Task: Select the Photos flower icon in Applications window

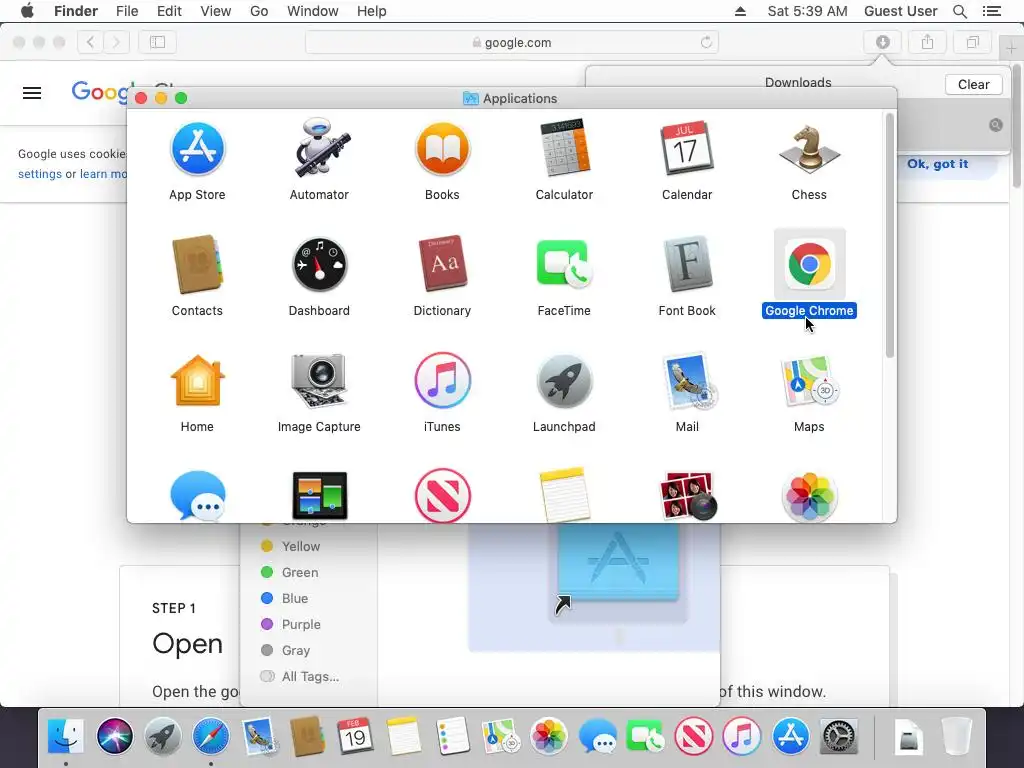Action: click(809, 496)
